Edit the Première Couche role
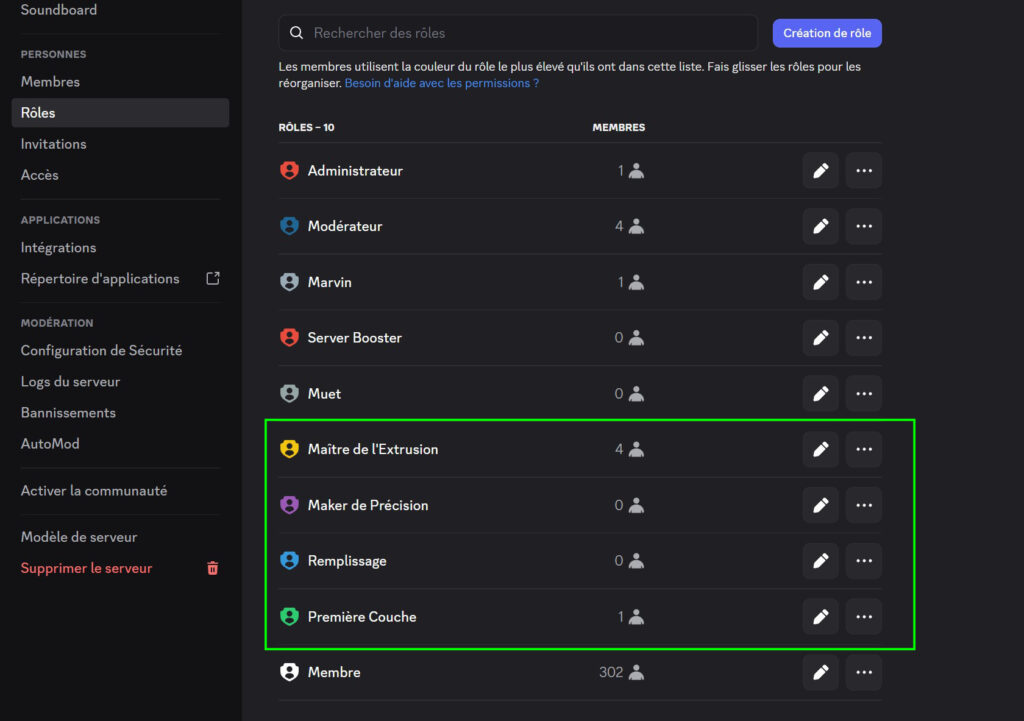The width and height of the screenshot is (1024, 721). pos(820,617)
